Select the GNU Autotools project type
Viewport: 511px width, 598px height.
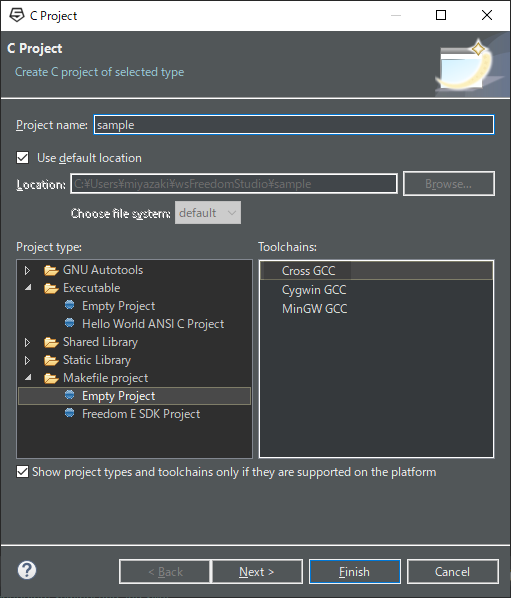click(103, 270)
